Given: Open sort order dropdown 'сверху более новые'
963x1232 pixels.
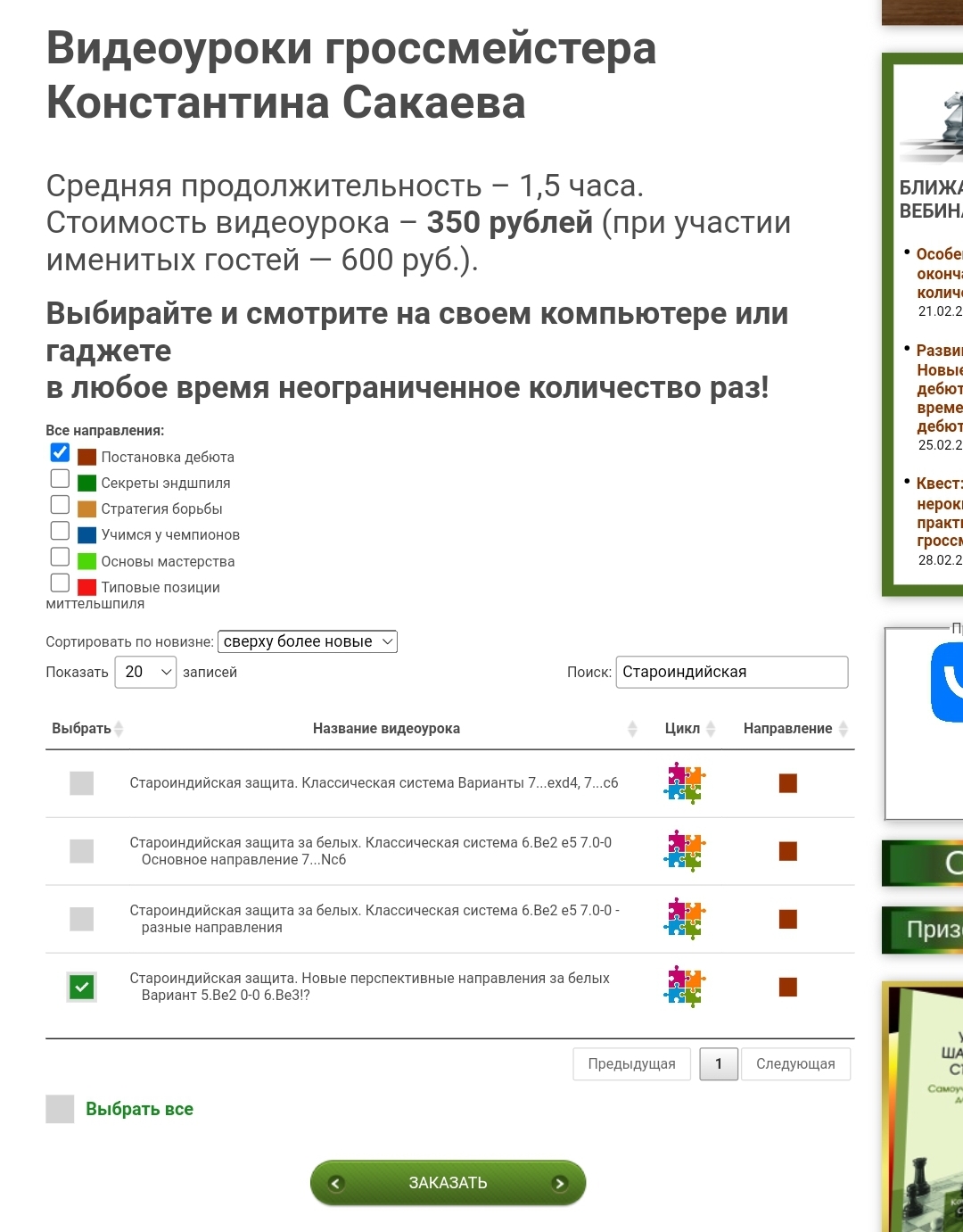Looking at the screenshot, I should click(308, 641).
